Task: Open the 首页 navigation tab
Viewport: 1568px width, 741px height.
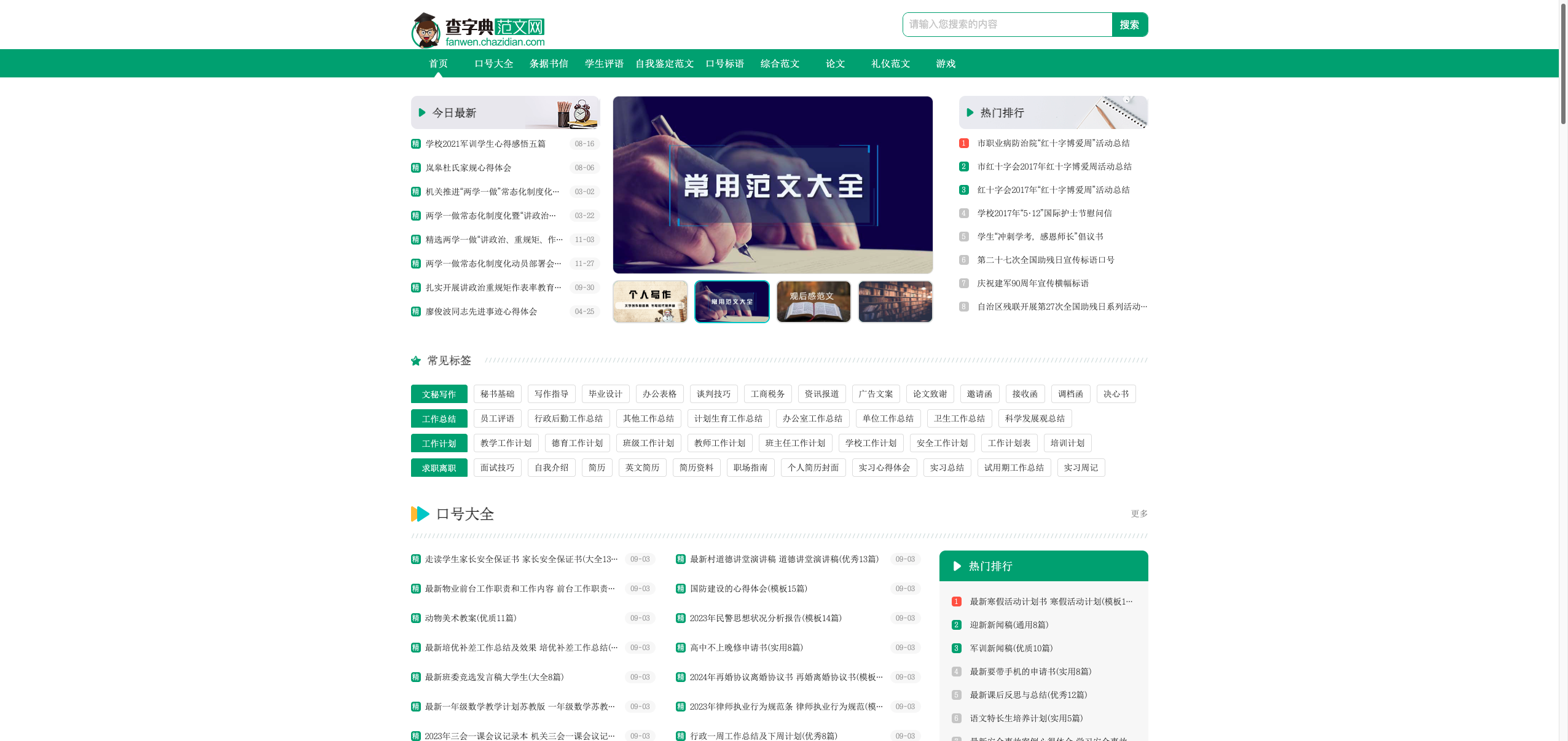Action: click(438, 63)
